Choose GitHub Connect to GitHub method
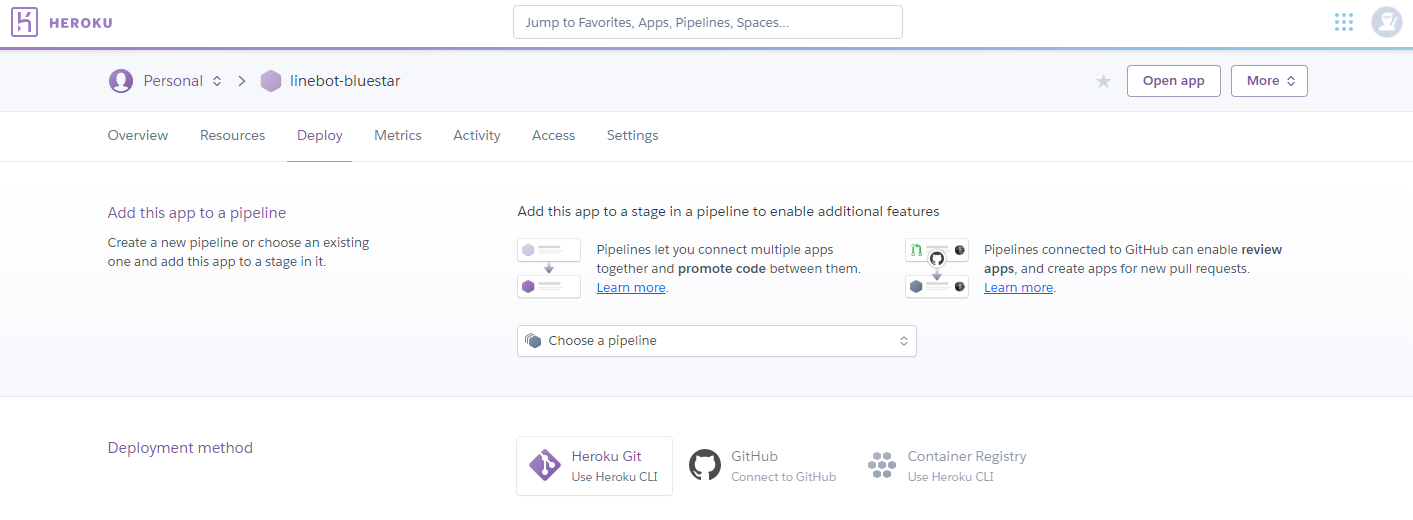 762,466
